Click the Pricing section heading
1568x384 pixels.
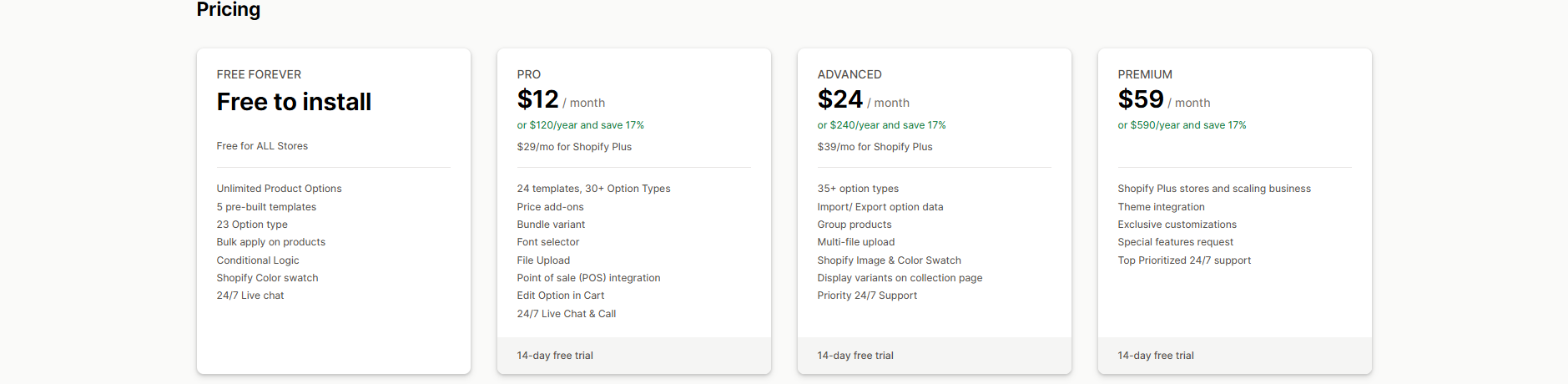coord(228,10)
